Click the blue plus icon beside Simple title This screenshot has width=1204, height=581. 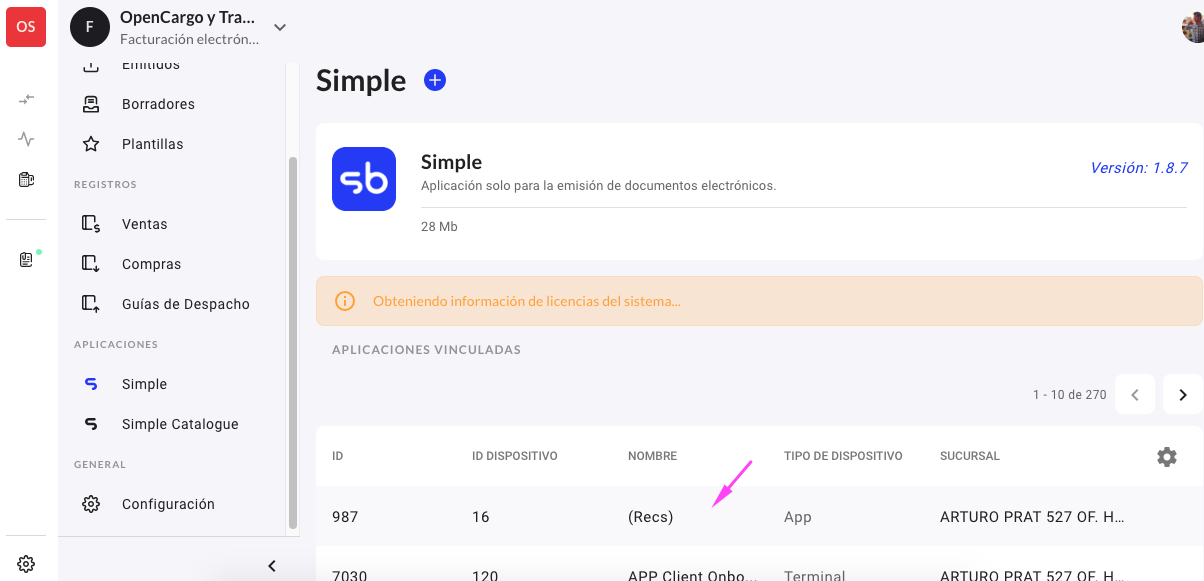(435, 80)
